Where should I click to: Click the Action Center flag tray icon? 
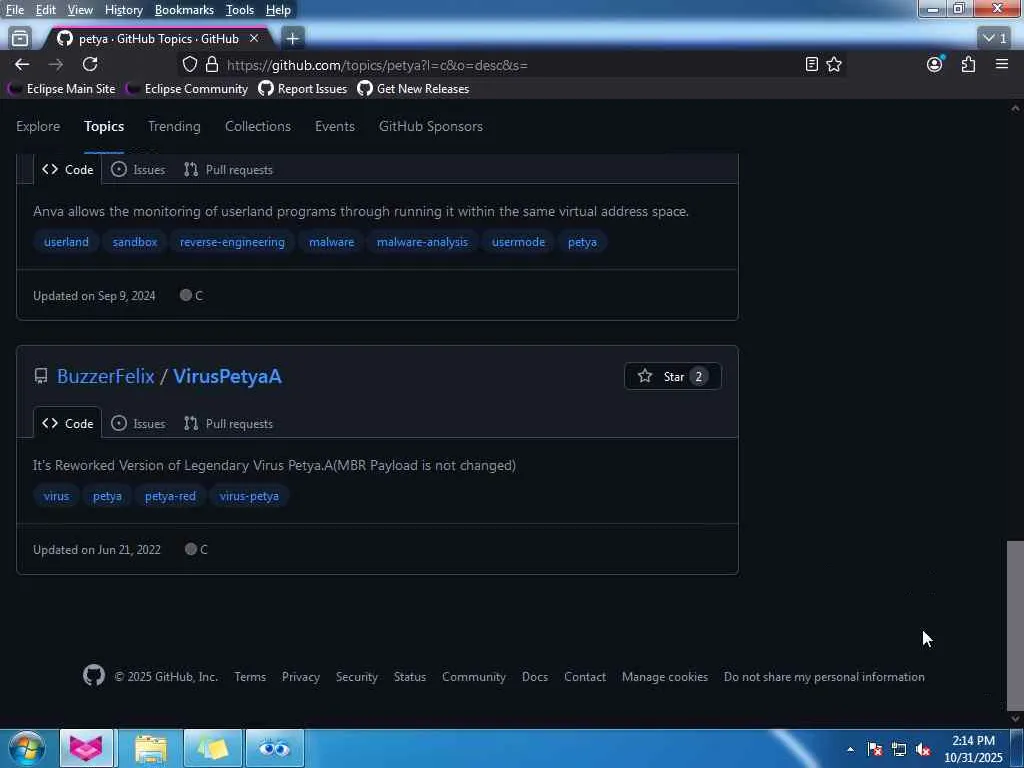point(875,749)
